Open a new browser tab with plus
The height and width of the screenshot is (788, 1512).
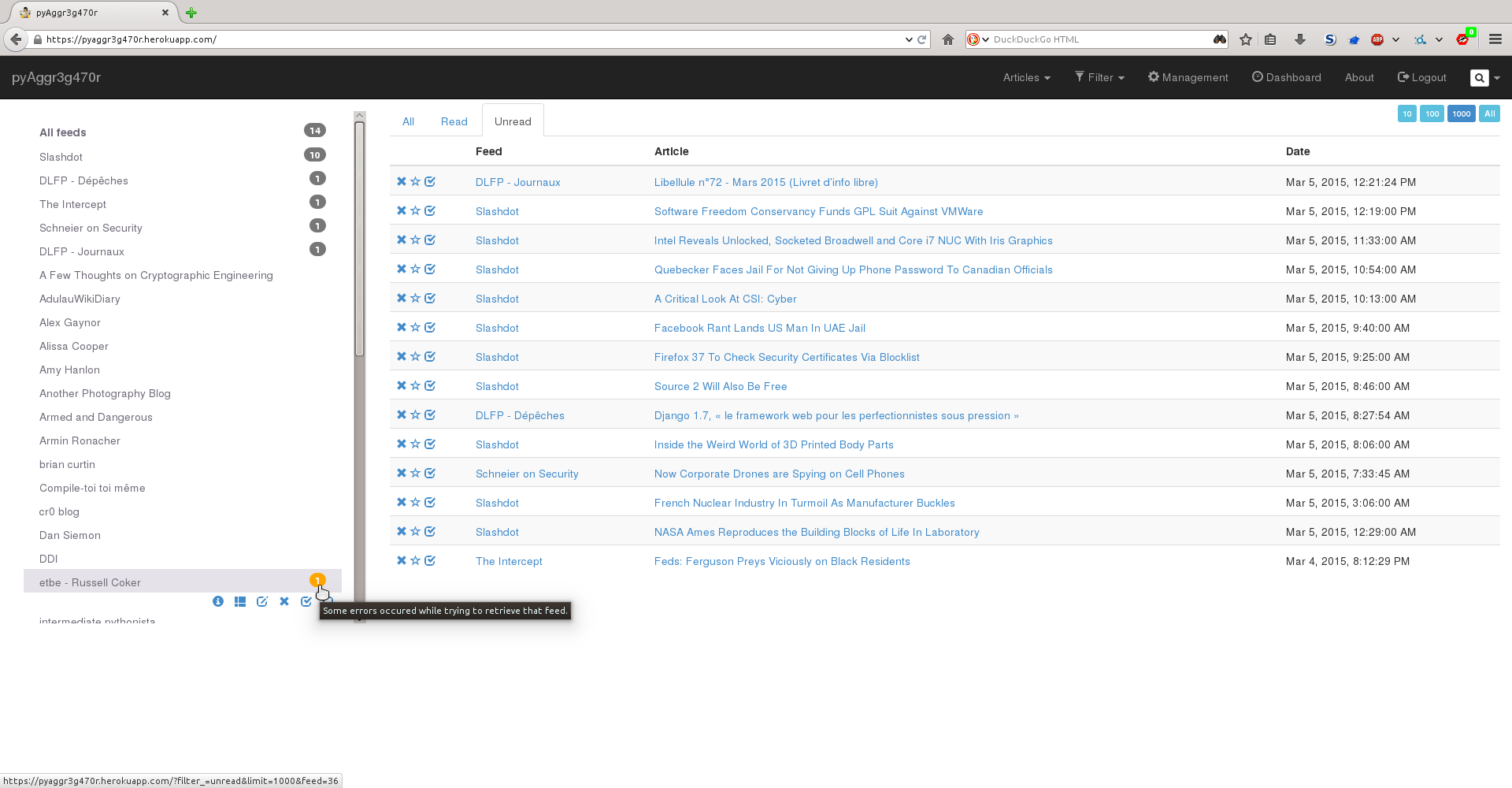click(191, 13)
